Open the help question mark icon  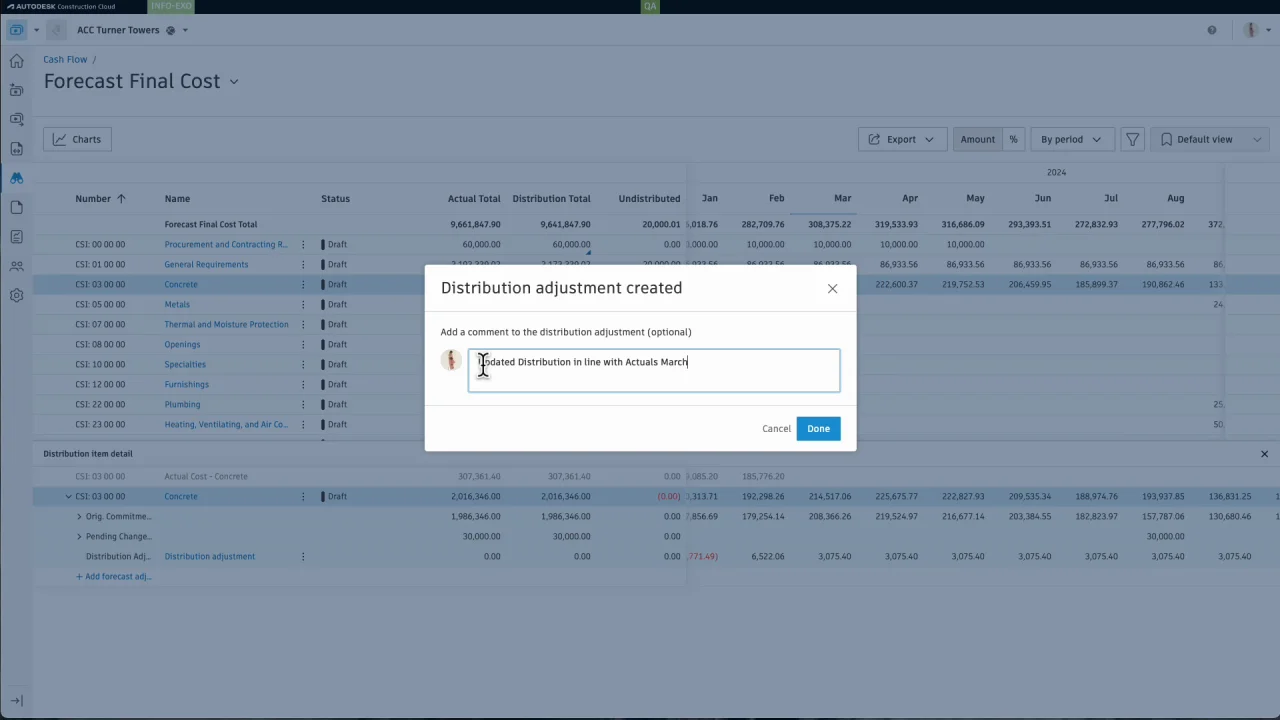(1212, 30)
